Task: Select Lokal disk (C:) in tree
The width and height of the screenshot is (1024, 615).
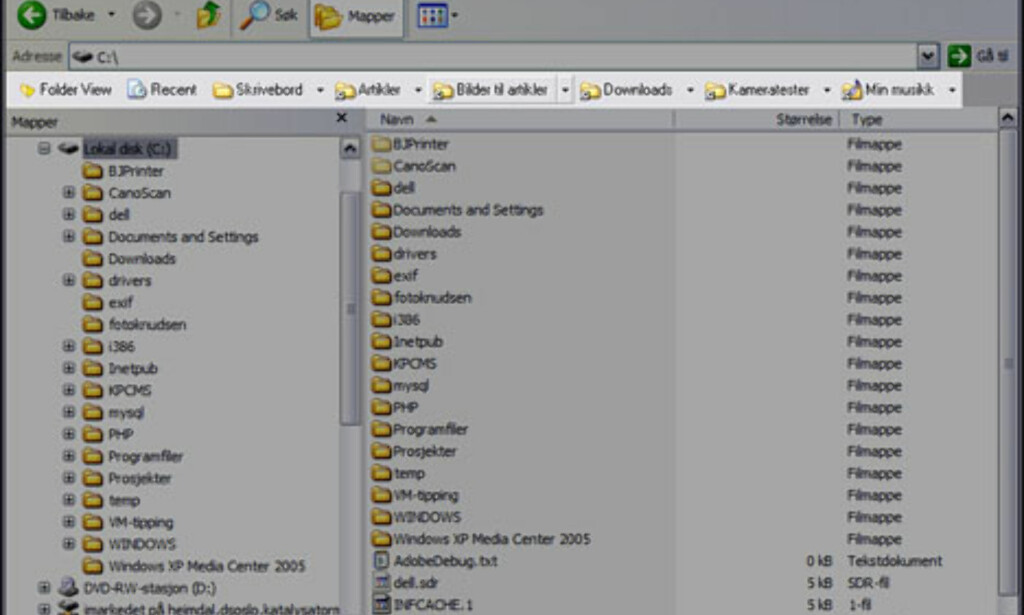Action: point(128,149)
